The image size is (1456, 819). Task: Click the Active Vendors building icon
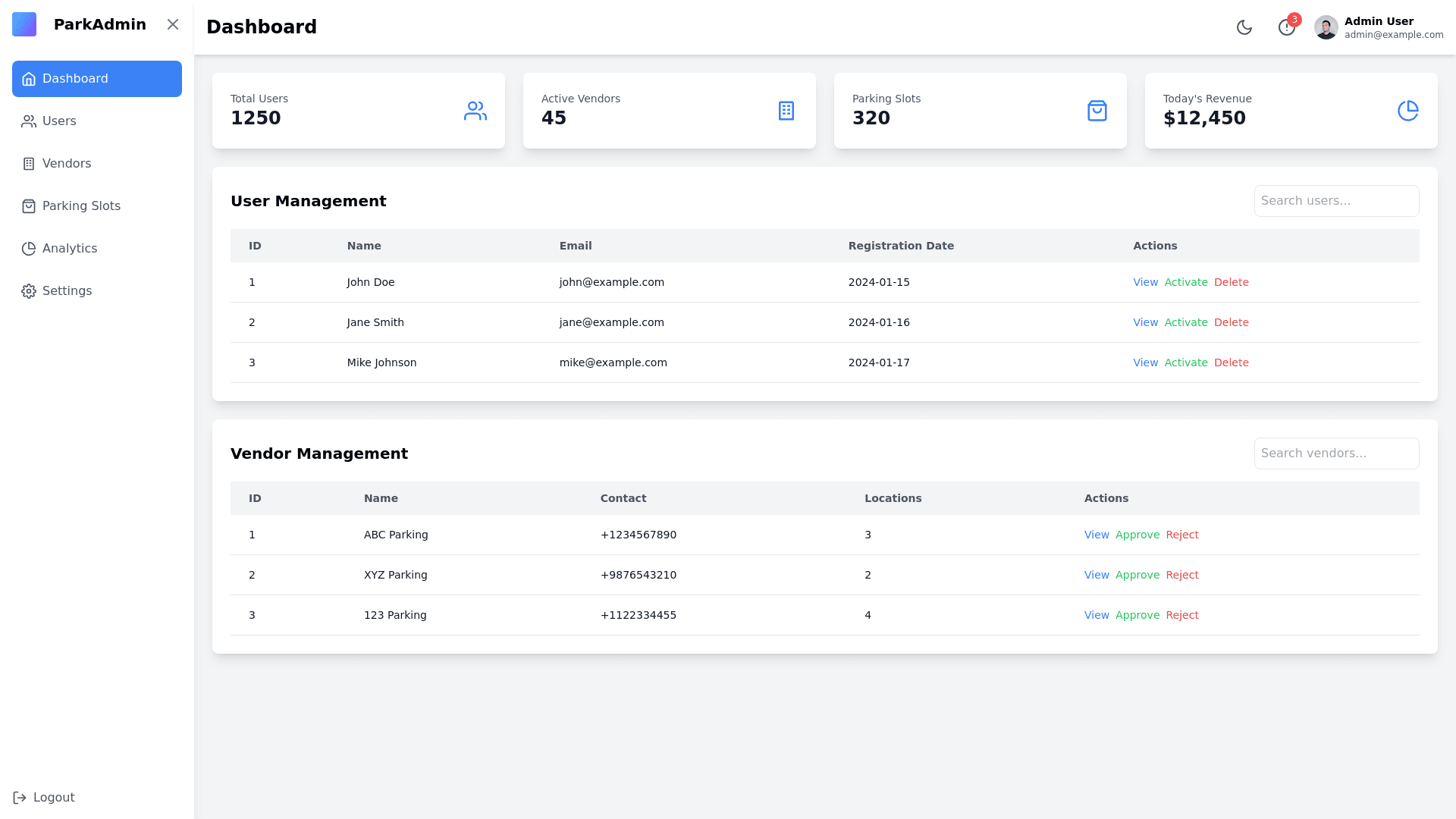point(786,111)
